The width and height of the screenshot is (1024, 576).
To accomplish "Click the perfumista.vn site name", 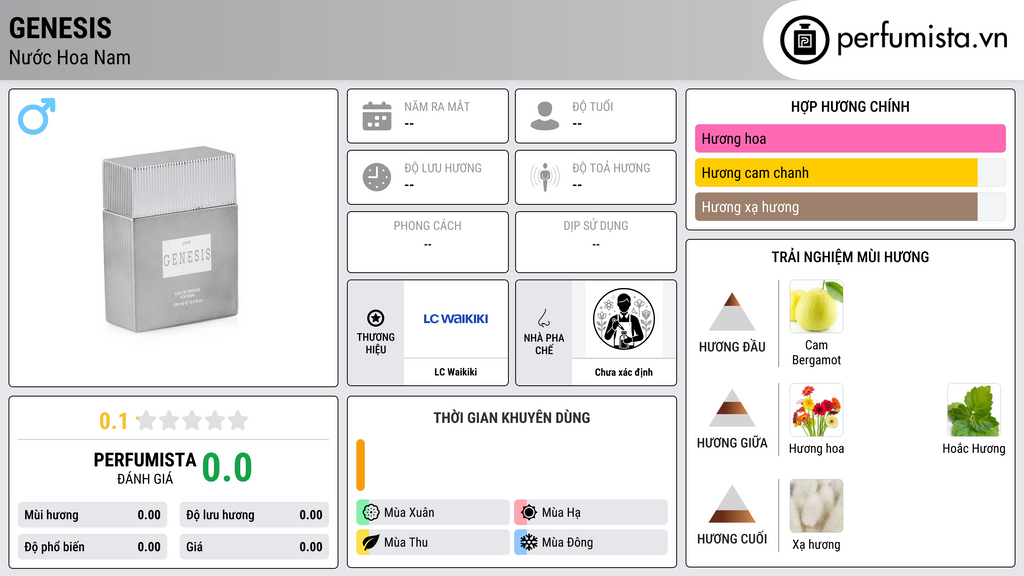I will (923, 38).
